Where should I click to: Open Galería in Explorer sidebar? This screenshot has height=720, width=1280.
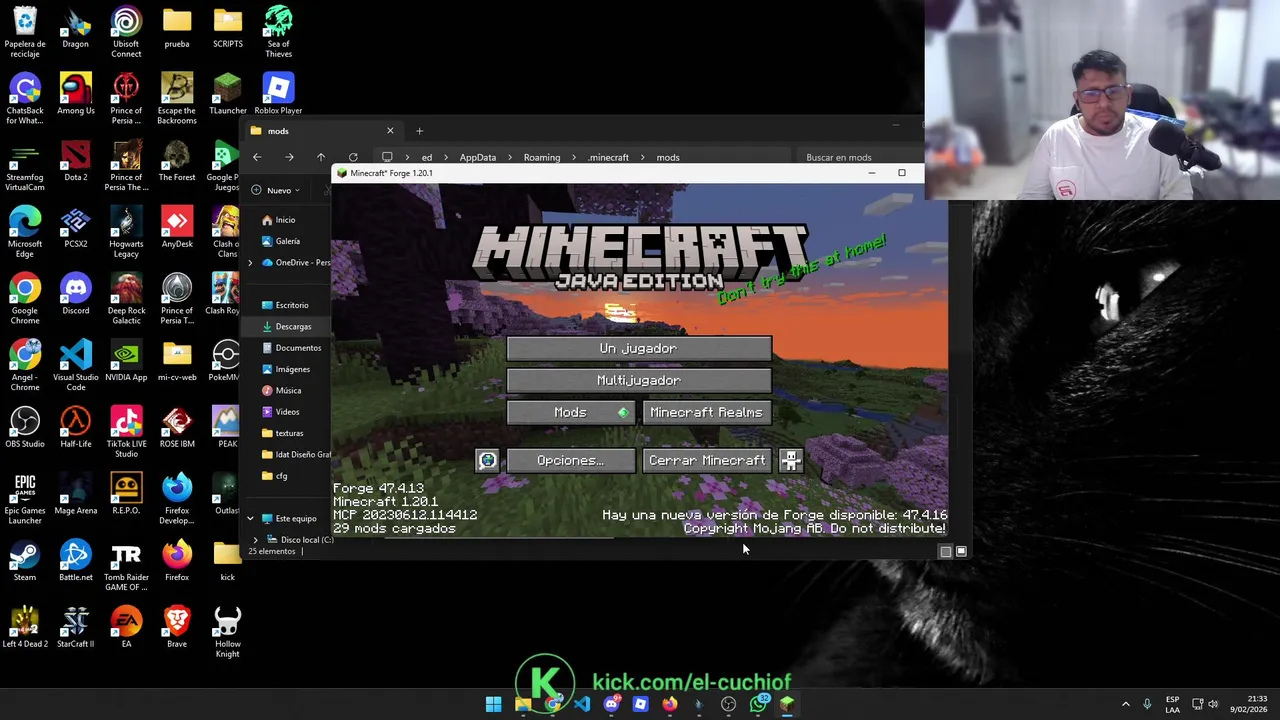[x=287, y=241]
